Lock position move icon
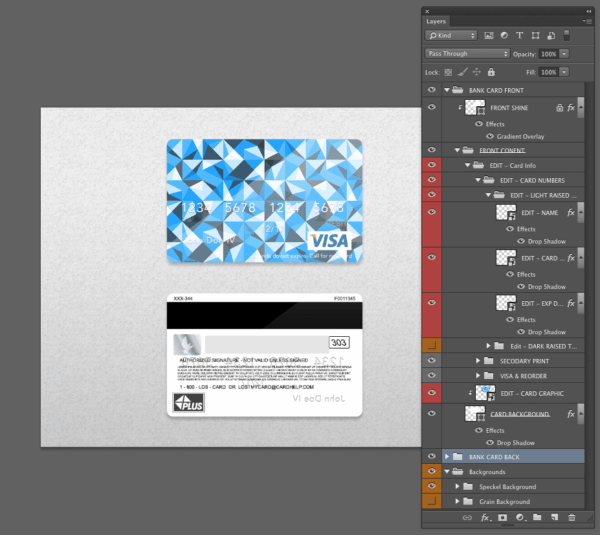The width and height of the screenshot is (600, 535). click(x=477, y=72)
